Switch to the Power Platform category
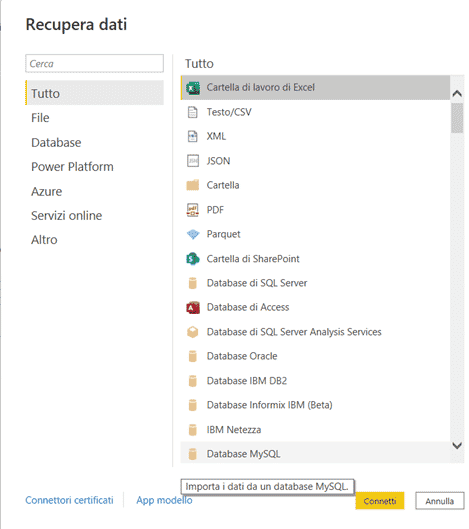The height and width of the screenshot is (529, 469). click(72, 167)
